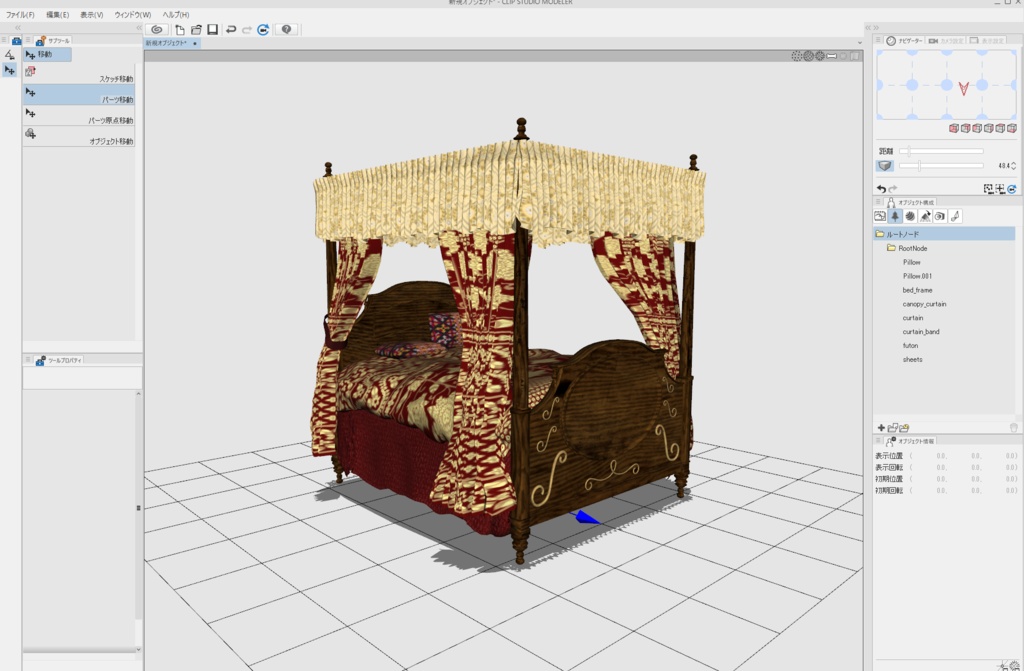The width and height of the screenshot is (1024, 671).
Task: Select the node tree view toggle in オブジェクト構成
Action: [x=895, y=216]
